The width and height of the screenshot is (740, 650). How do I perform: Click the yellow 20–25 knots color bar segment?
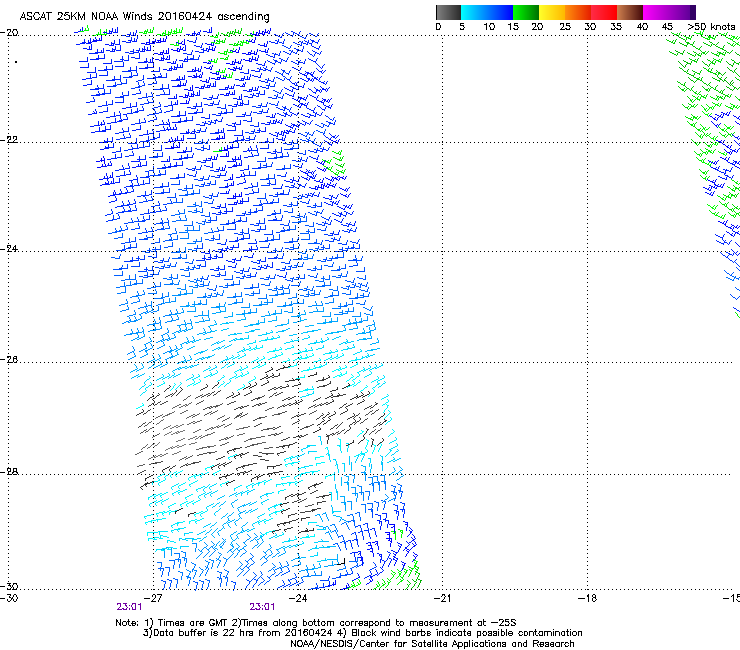click(552, 12)
